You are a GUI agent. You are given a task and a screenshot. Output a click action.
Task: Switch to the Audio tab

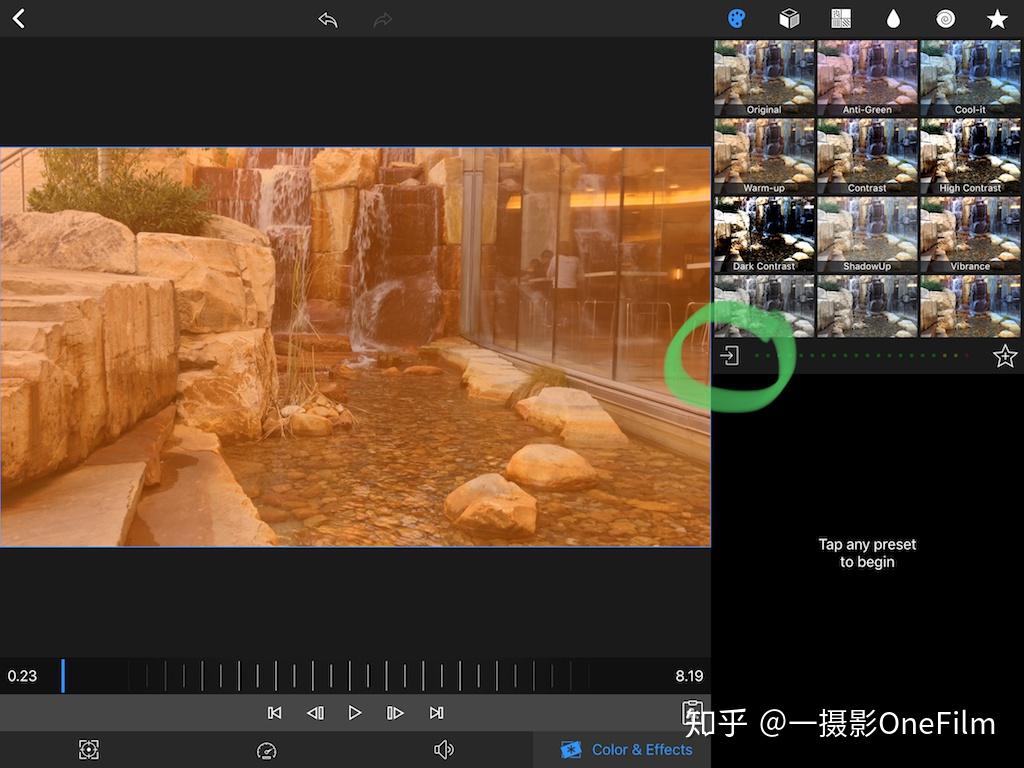click(444, 750)
